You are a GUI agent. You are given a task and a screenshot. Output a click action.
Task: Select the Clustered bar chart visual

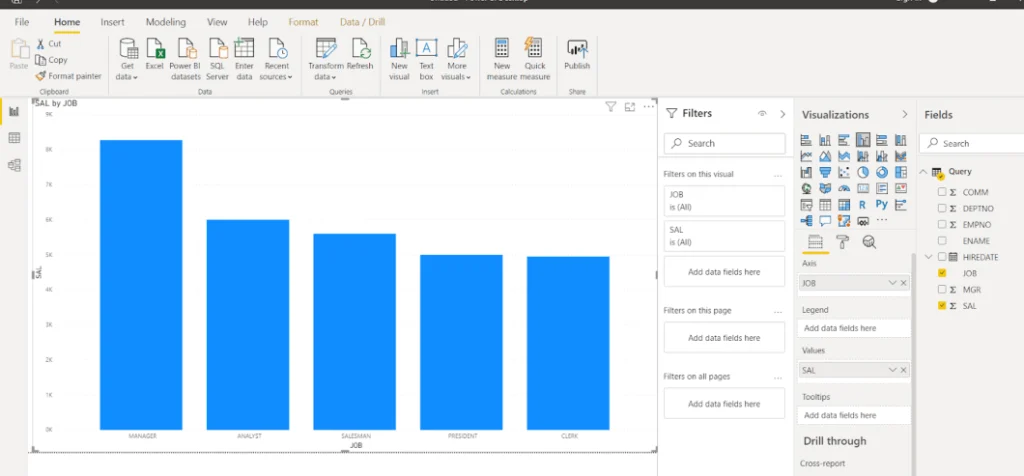pos(844,140)
